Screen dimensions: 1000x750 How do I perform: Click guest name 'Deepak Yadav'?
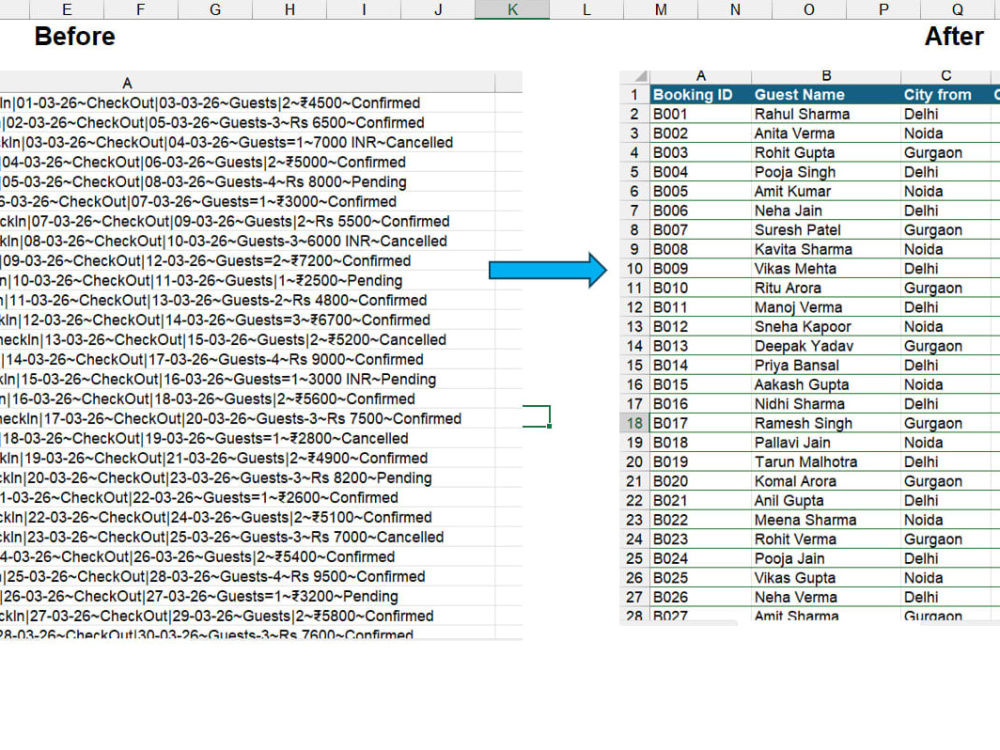click(826, 346)
